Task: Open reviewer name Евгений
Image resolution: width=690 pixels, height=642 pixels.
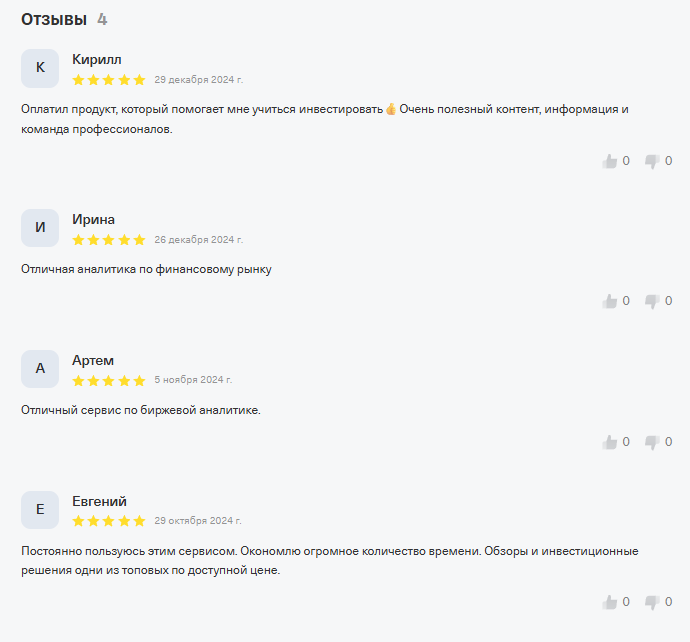Action: tap(99, 501)
